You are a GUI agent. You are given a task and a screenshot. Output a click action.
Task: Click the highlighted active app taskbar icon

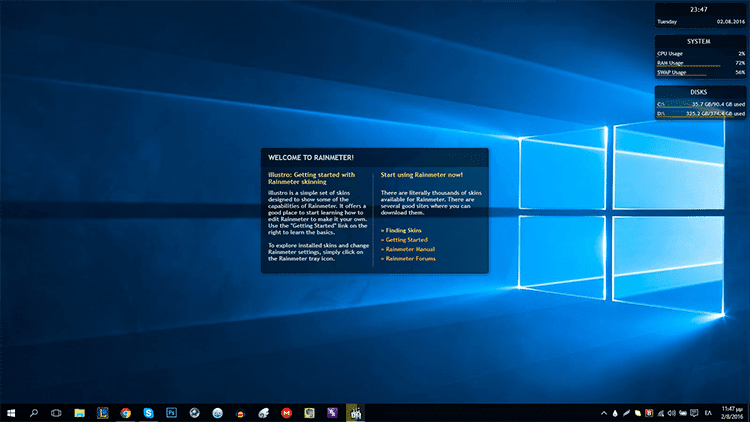(355, 413)
